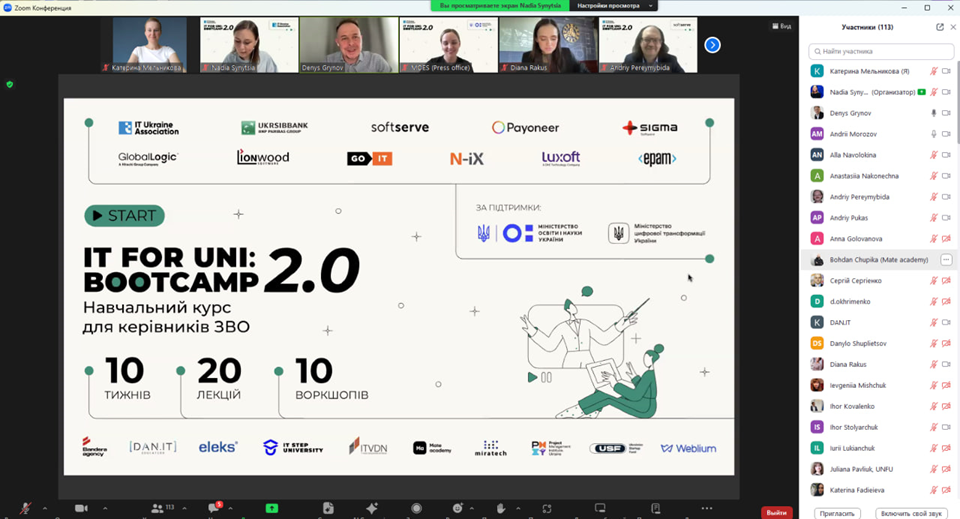Click Denys Grynov microphone icon in list
This screenshot has width=960, height=519.
point(934,113)
